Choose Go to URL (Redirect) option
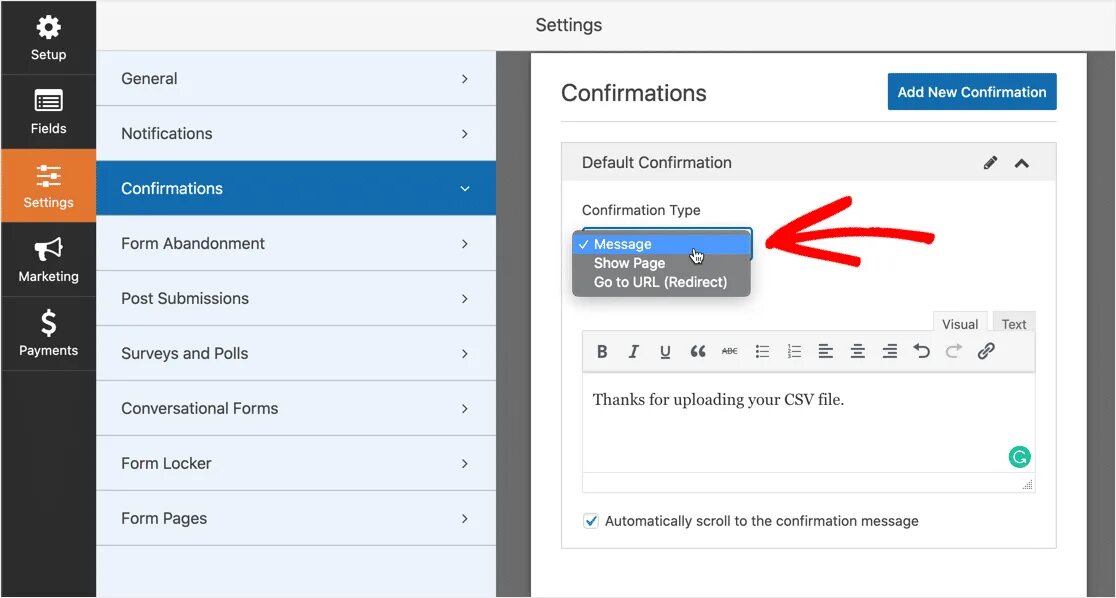This screenshot has width=1116, height=598. click(x=660, y=282)
